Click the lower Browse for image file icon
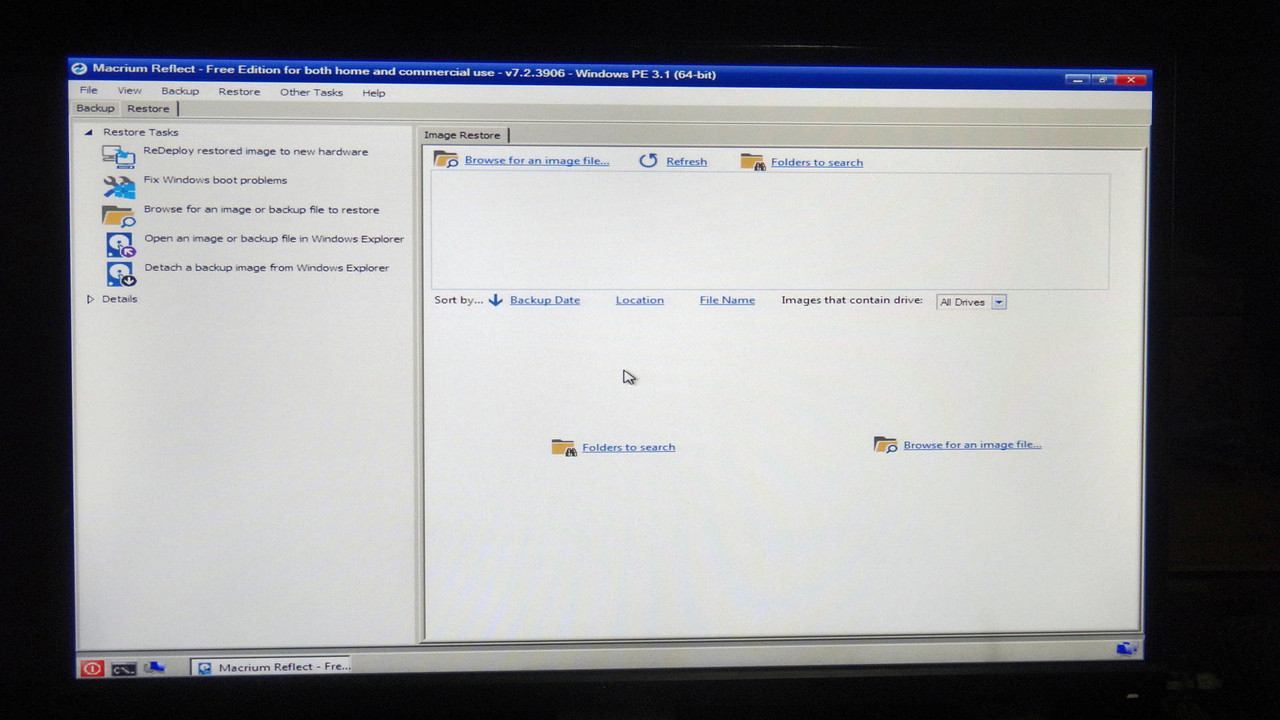 885,444
